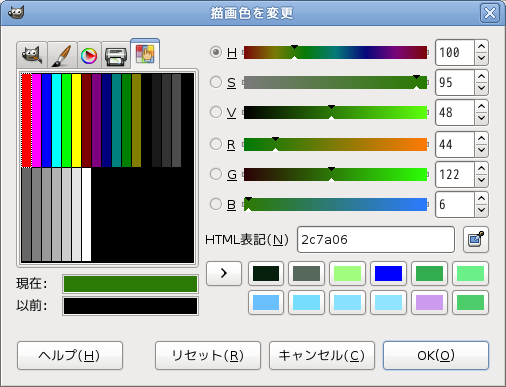Image resolution: width=506 pixels, height=387 pixels.
Task: Decrease the R value with down arrow
Action: [481, 150]
